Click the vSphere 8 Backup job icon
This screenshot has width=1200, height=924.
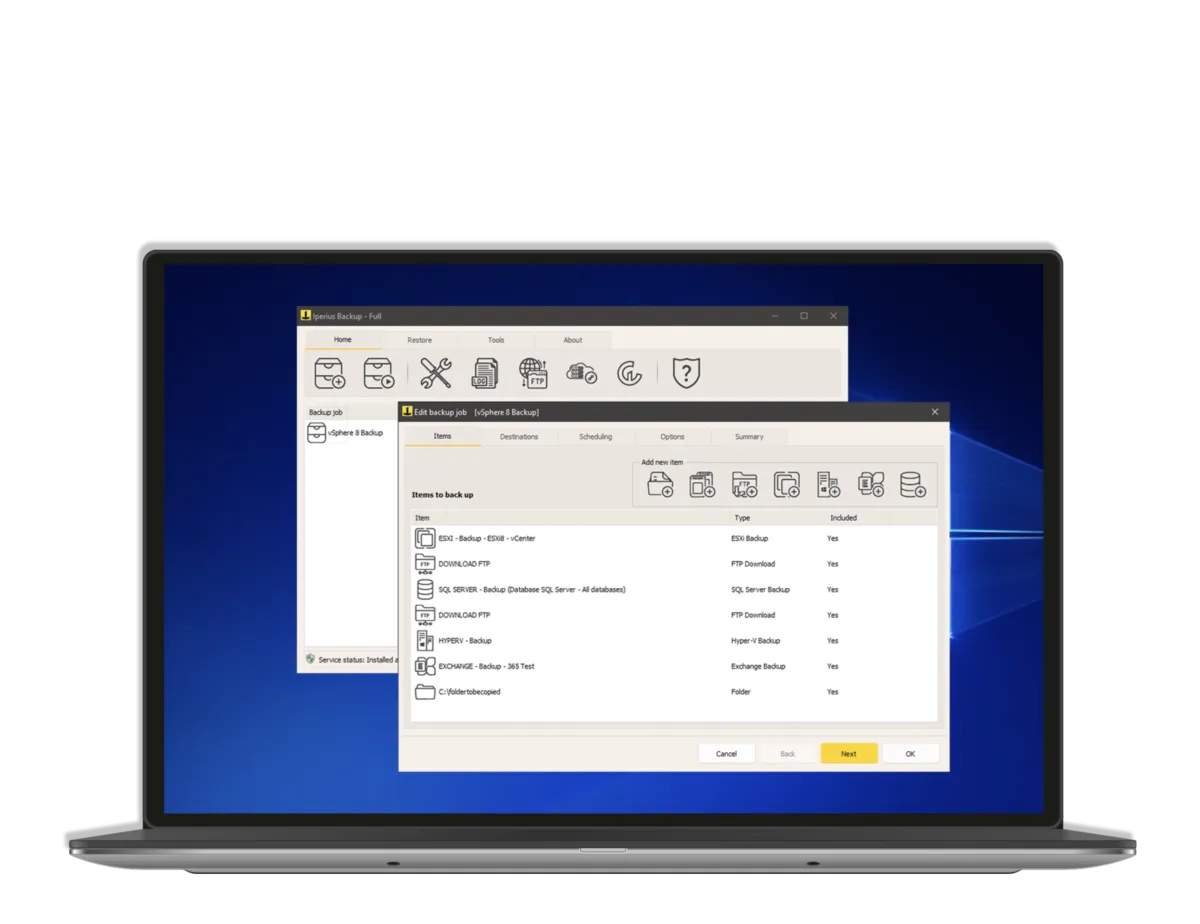[x=316, y=433]
